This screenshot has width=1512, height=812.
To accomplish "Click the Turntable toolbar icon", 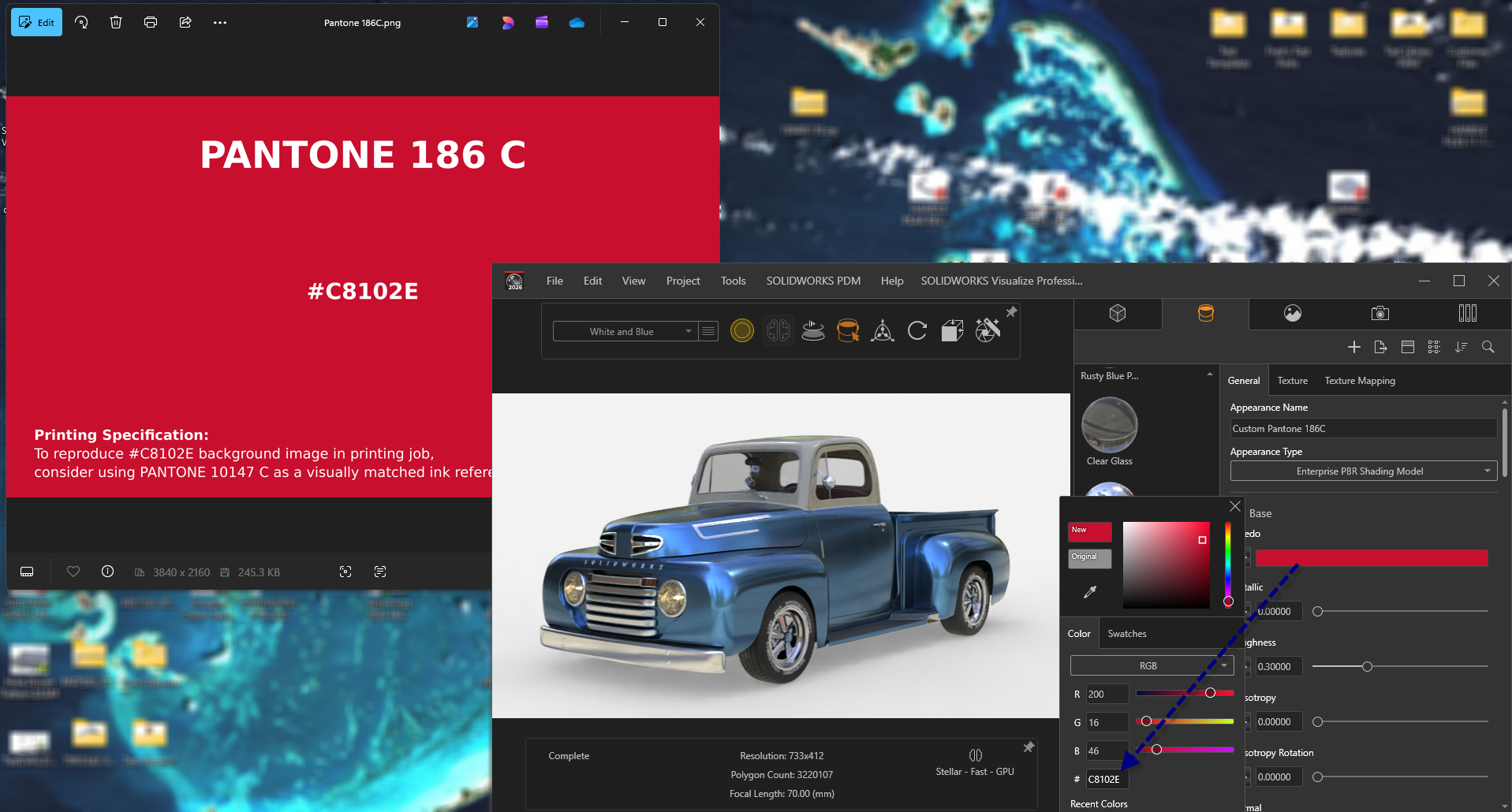I will [x=813, y=331].
